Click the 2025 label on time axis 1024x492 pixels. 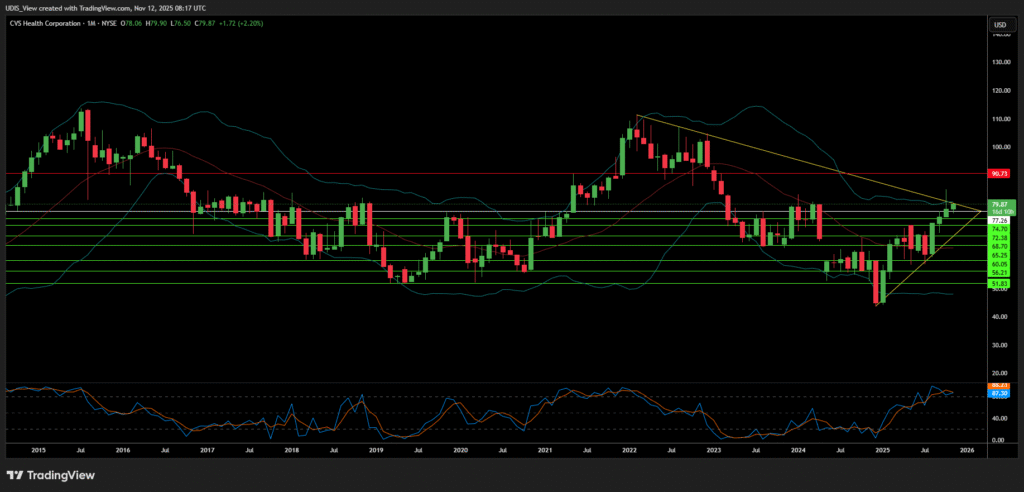point(882,452)
